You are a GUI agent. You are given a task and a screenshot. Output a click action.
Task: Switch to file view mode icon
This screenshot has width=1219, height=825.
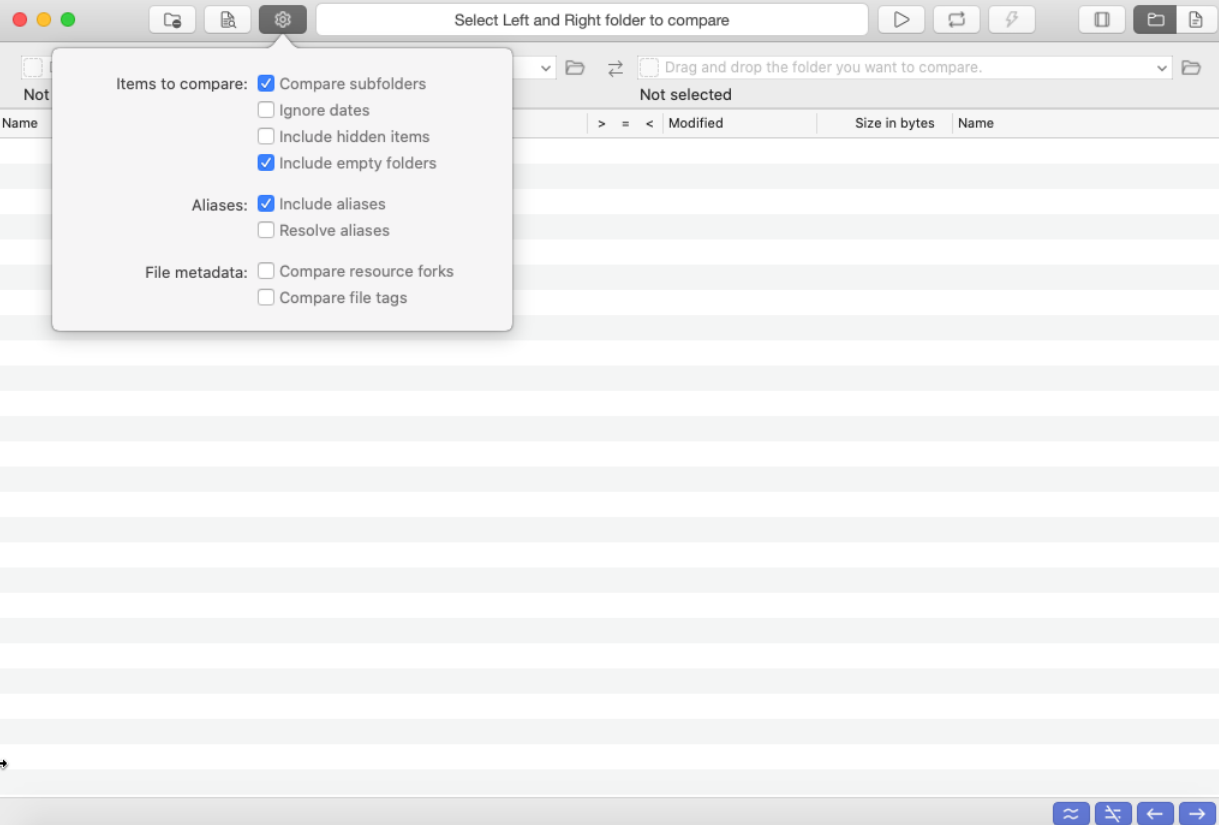click(1195, 20)
